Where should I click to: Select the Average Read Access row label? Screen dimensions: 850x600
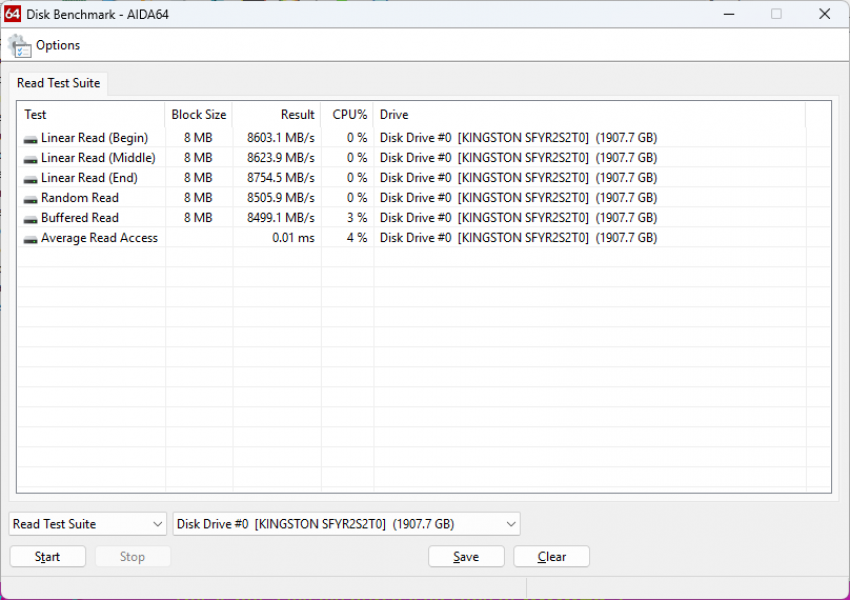point(99,238)
